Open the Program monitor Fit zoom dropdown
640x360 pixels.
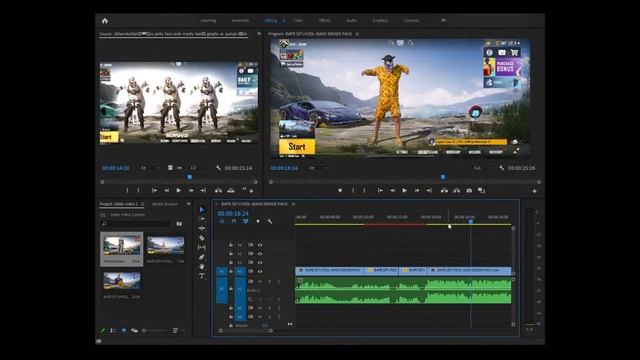(318, 168)
